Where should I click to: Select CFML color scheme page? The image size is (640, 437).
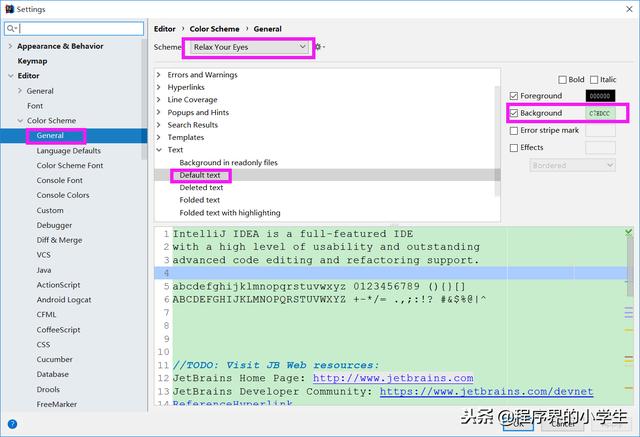click(x=47, y=315)
